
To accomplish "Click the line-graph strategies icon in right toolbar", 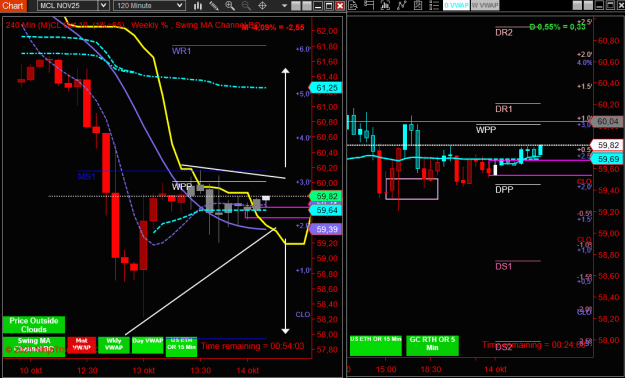I will point(401,5).
